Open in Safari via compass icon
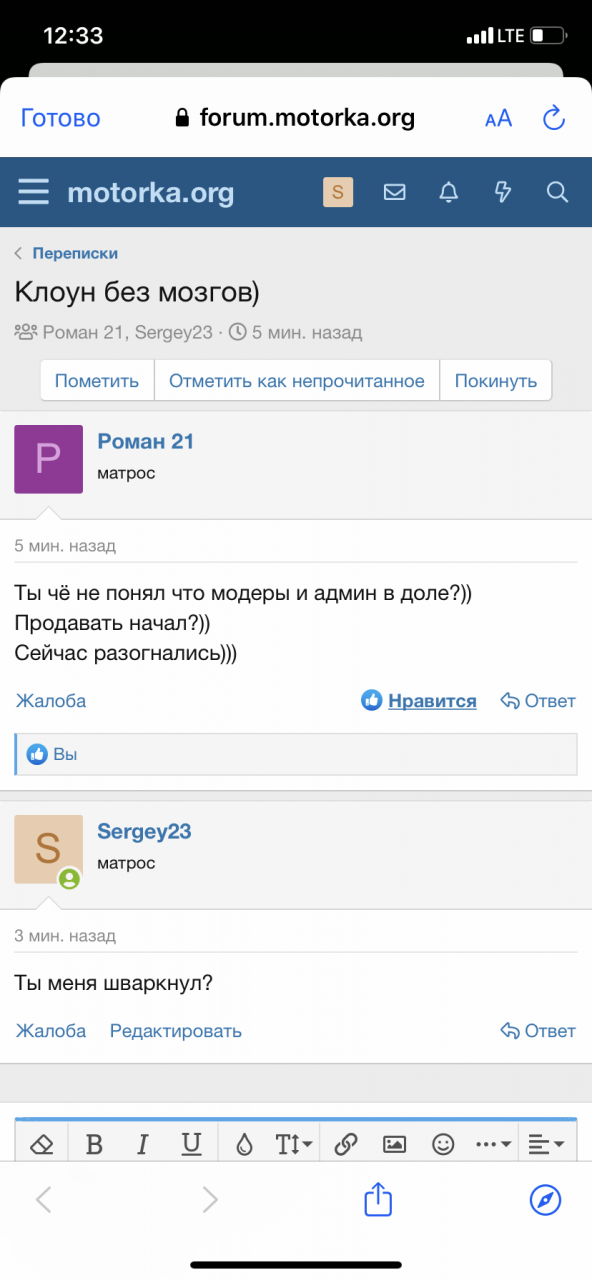 [546, 1199]
